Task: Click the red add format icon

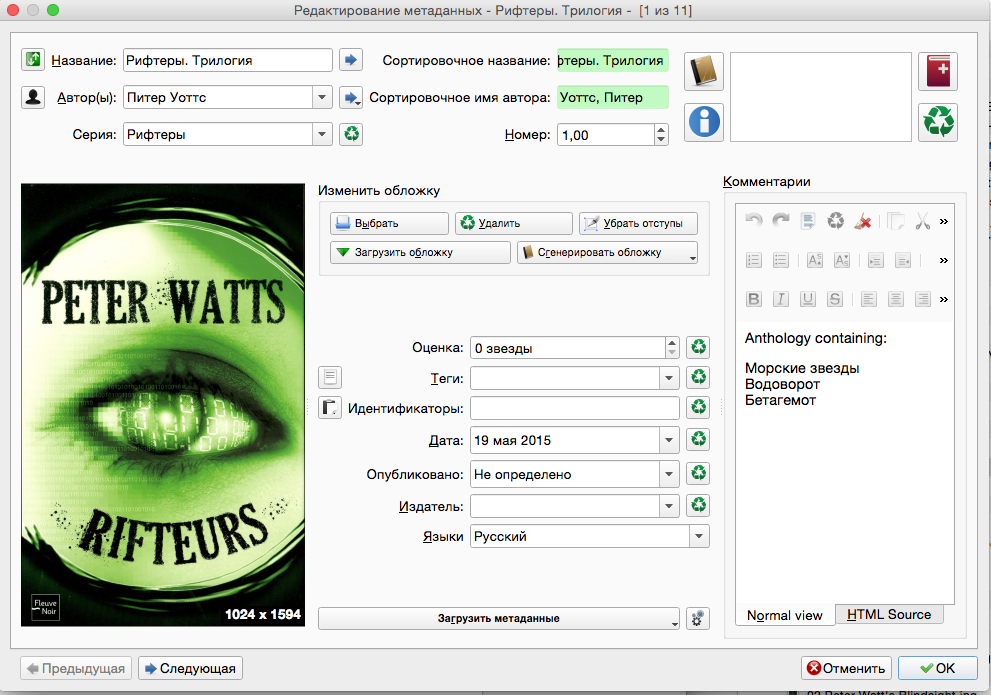Action: (x=938, y=71)
